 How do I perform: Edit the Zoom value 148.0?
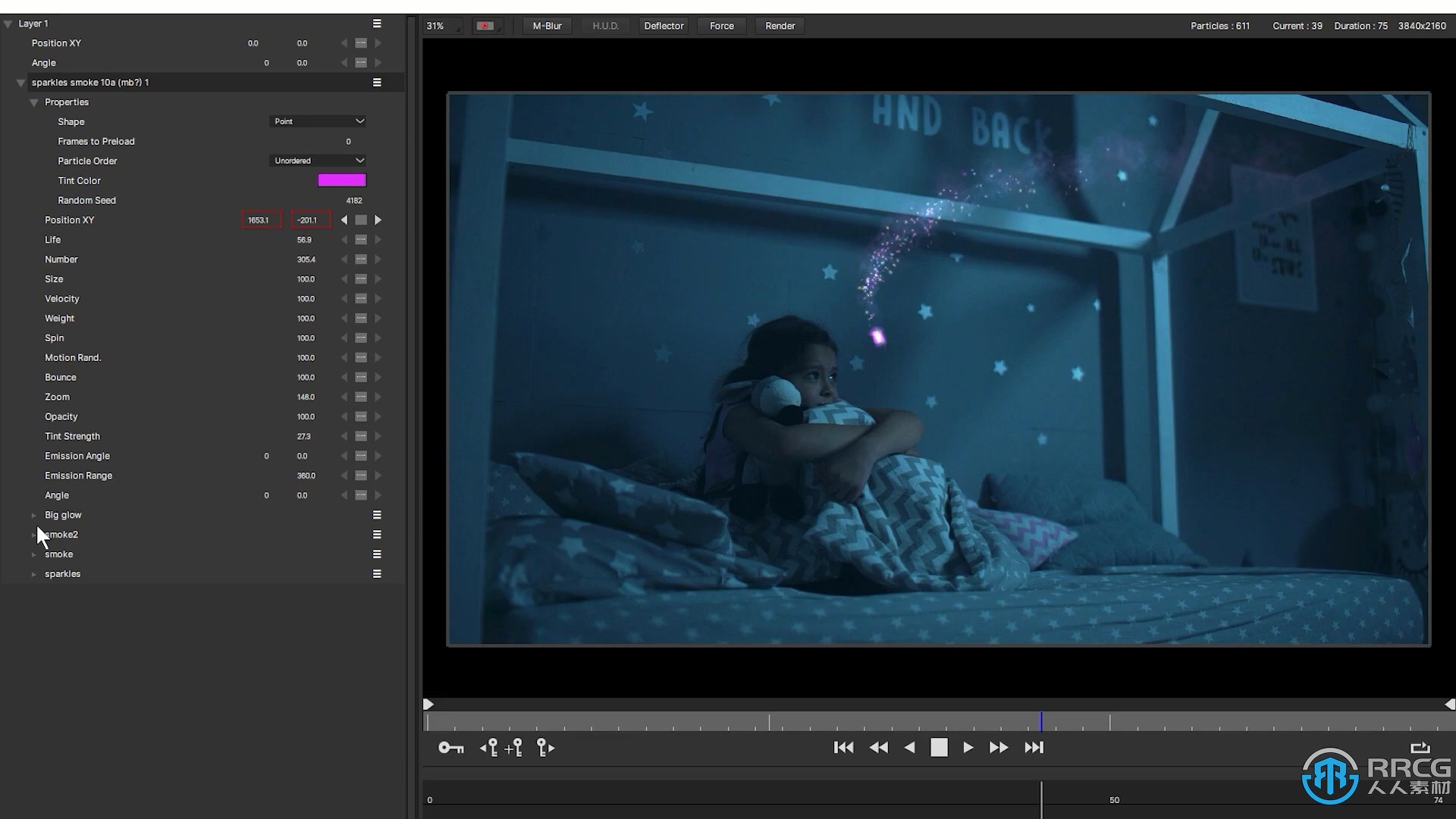(306, 397)
